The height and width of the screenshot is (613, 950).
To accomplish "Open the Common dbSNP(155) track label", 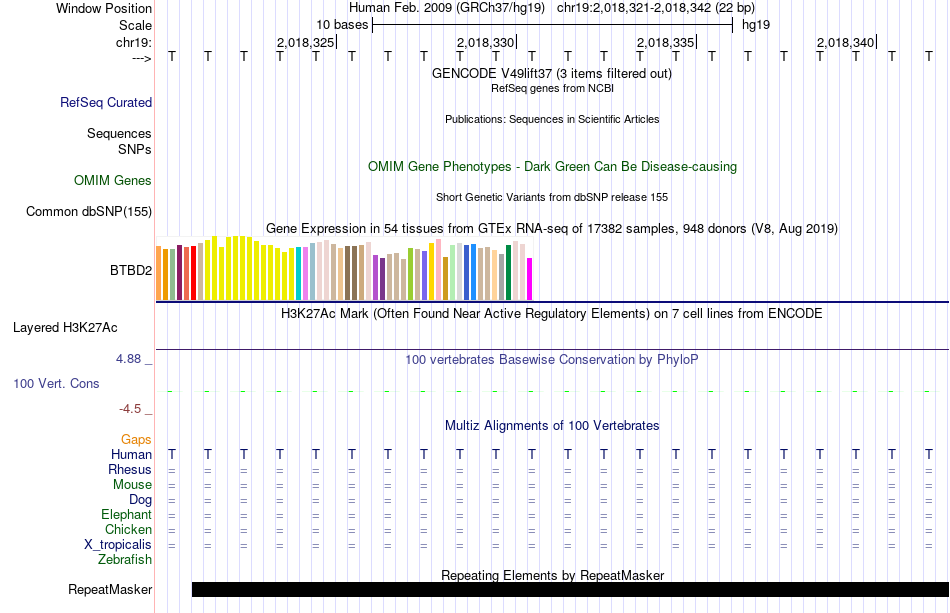I will tap(89, 211).
